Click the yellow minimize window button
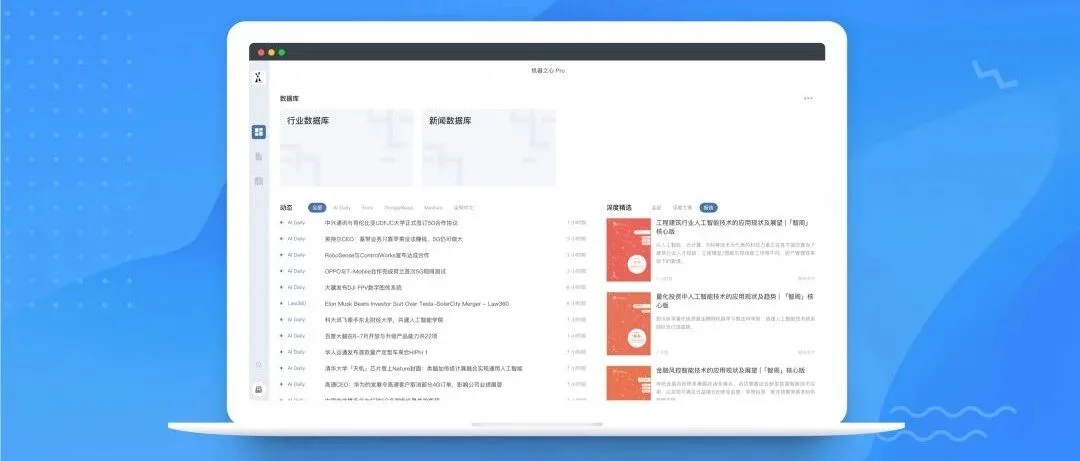 coord(271,52)
